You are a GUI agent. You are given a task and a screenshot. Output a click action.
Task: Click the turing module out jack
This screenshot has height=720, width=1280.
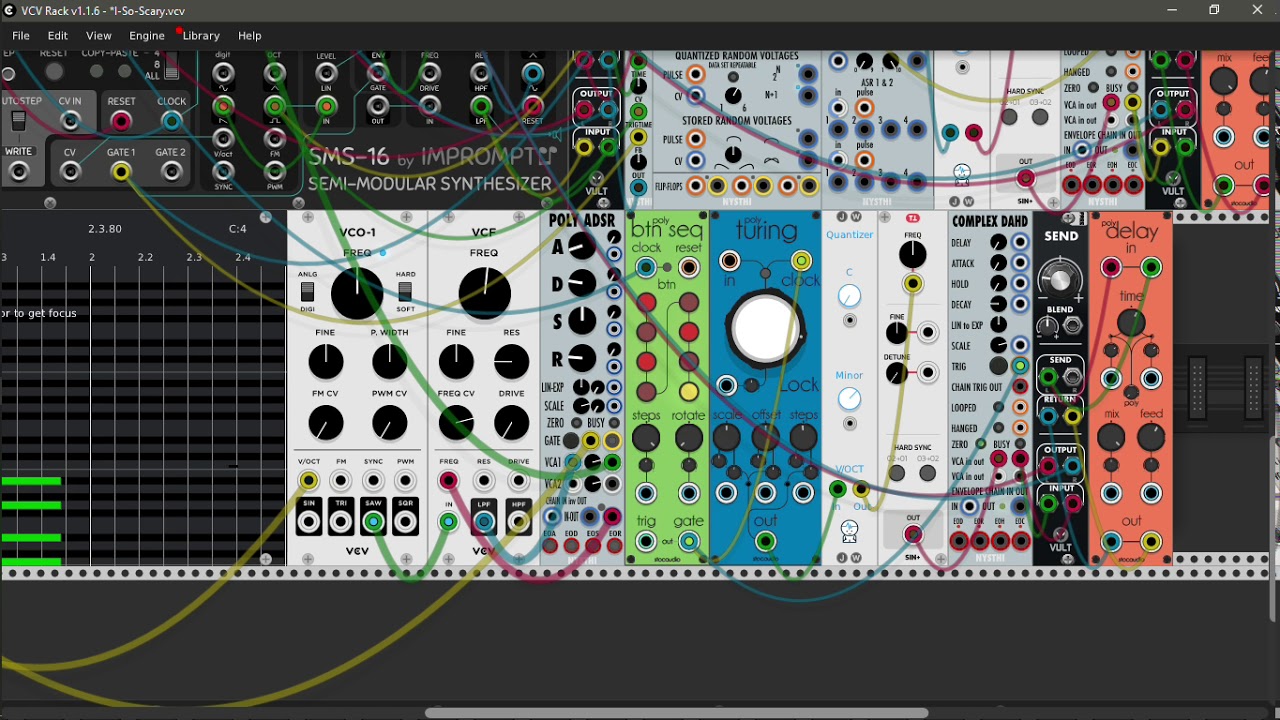point(765,542)
